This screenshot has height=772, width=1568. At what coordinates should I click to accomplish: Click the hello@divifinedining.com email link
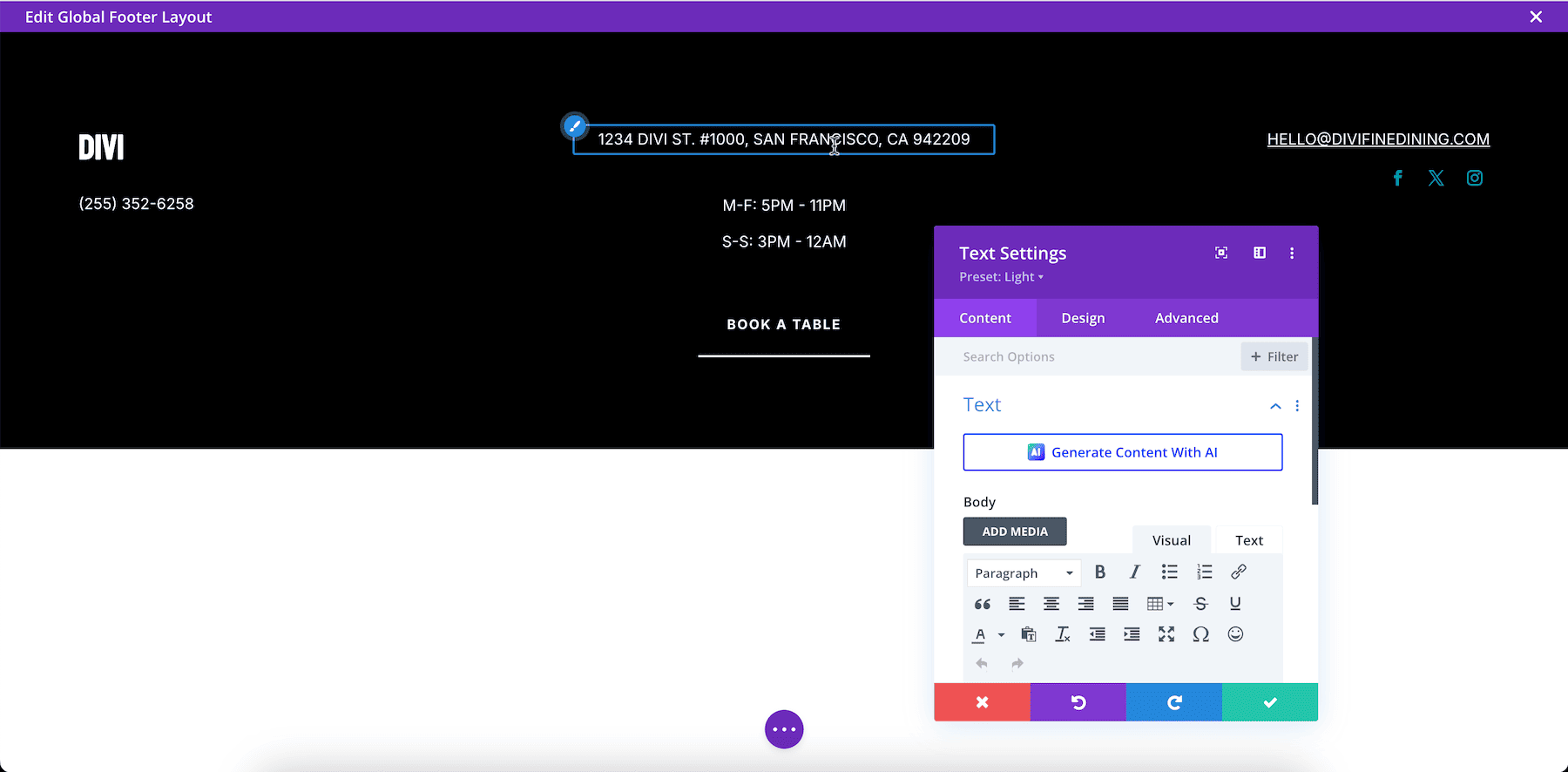(x=1378, y=139)
